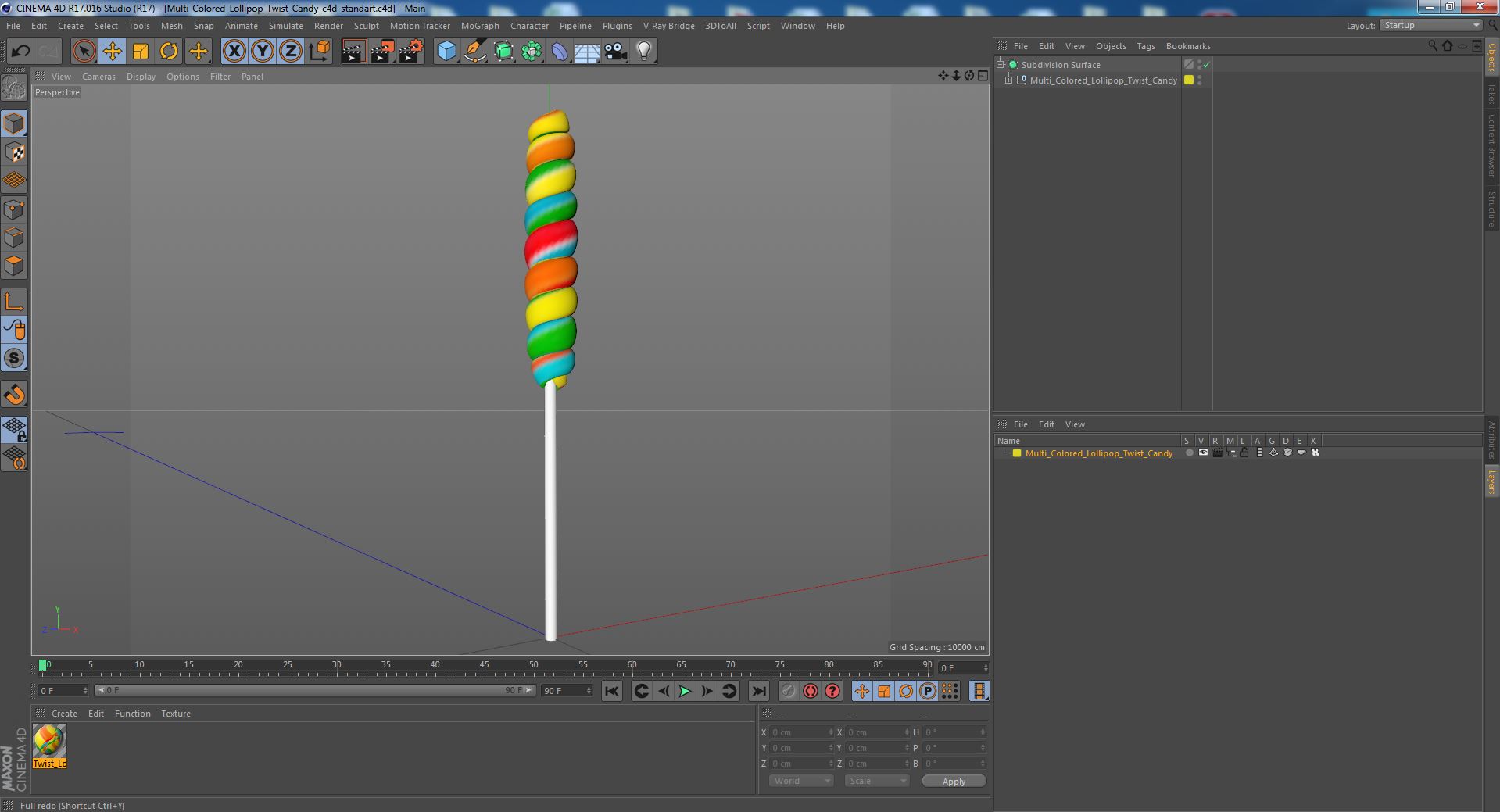
Task: Click the Undo arrow icon
Action: coord(20,52)
